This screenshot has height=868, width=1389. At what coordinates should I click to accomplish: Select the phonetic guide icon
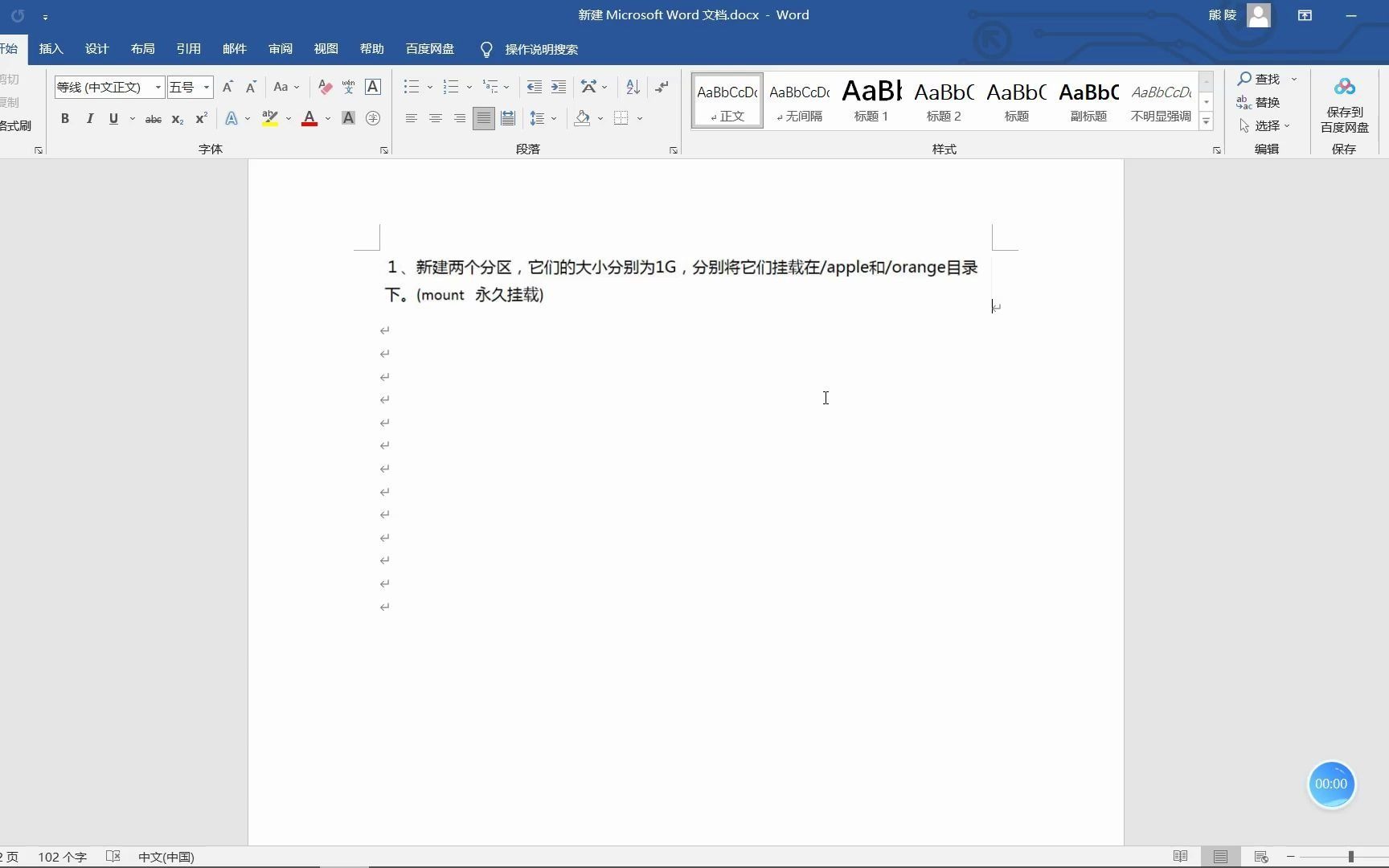tap(348, 87)
